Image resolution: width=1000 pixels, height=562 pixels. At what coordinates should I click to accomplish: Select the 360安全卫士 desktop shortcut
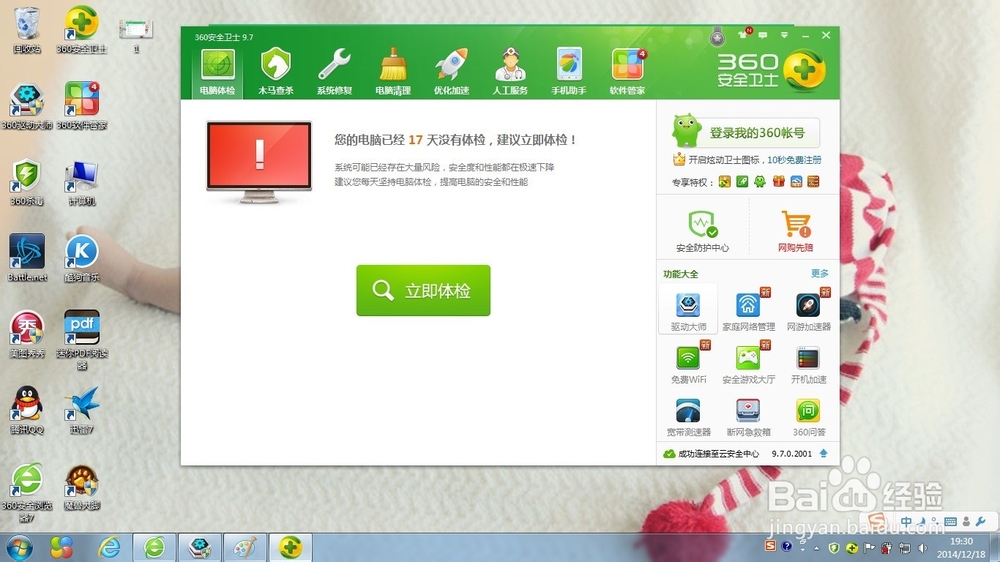82,30
